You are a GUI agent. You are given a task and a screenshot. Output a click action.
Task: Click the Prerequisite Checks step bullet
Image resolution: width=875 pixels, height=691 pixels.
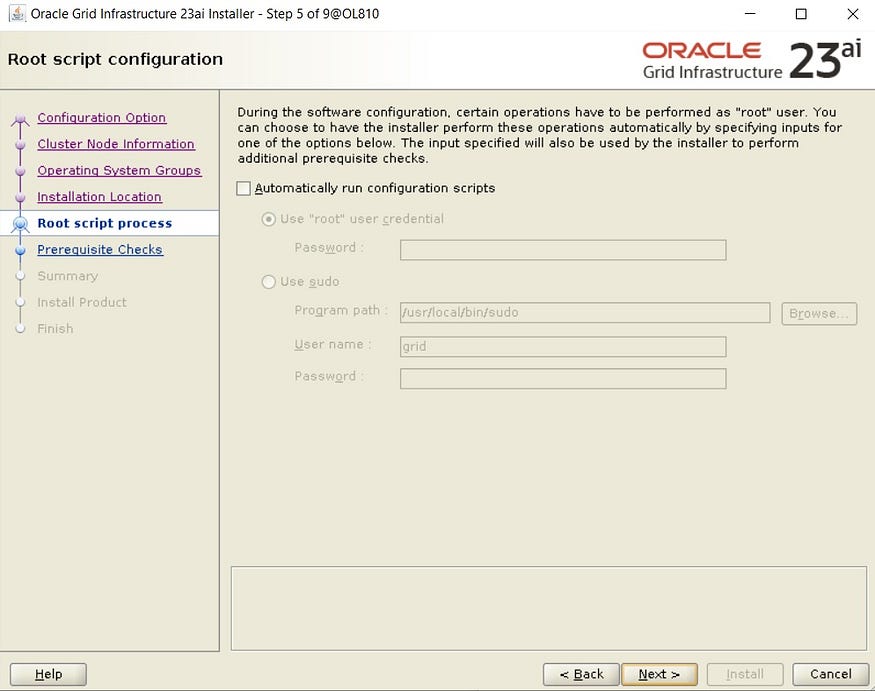coord(21,250)
